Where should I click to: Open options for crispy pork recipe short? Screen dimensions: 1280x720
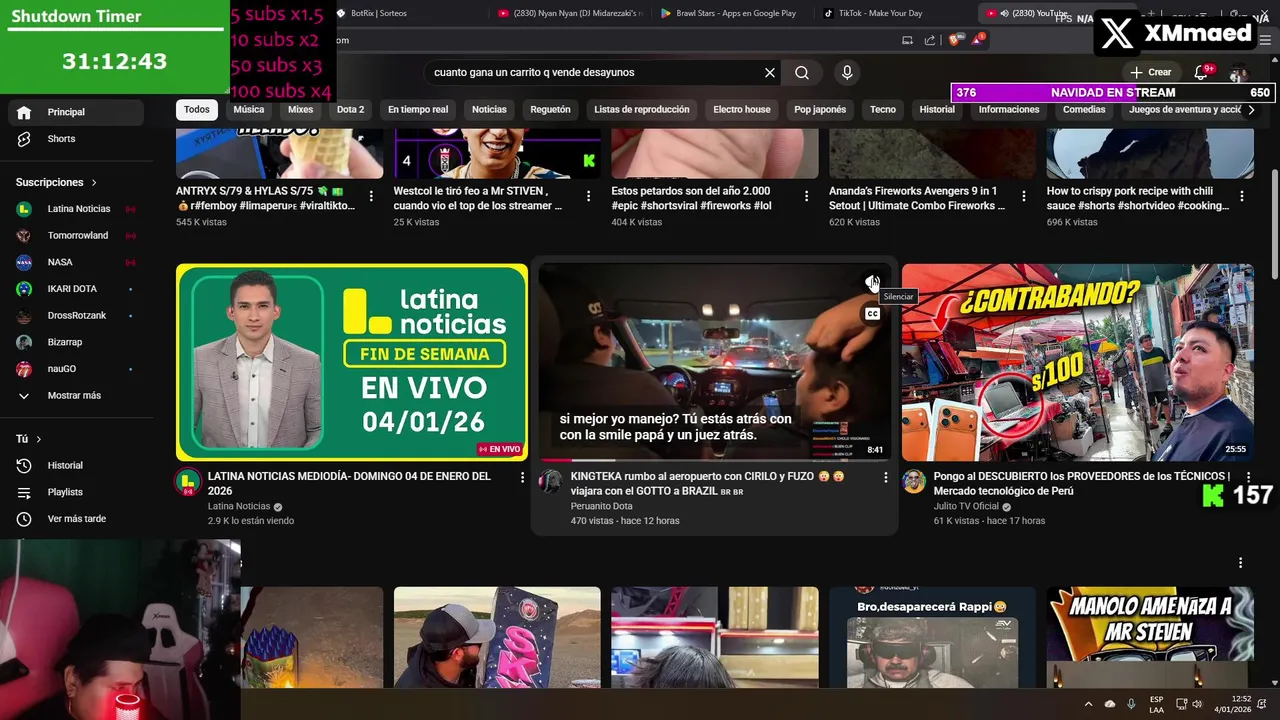click(x=1241, y=197)
